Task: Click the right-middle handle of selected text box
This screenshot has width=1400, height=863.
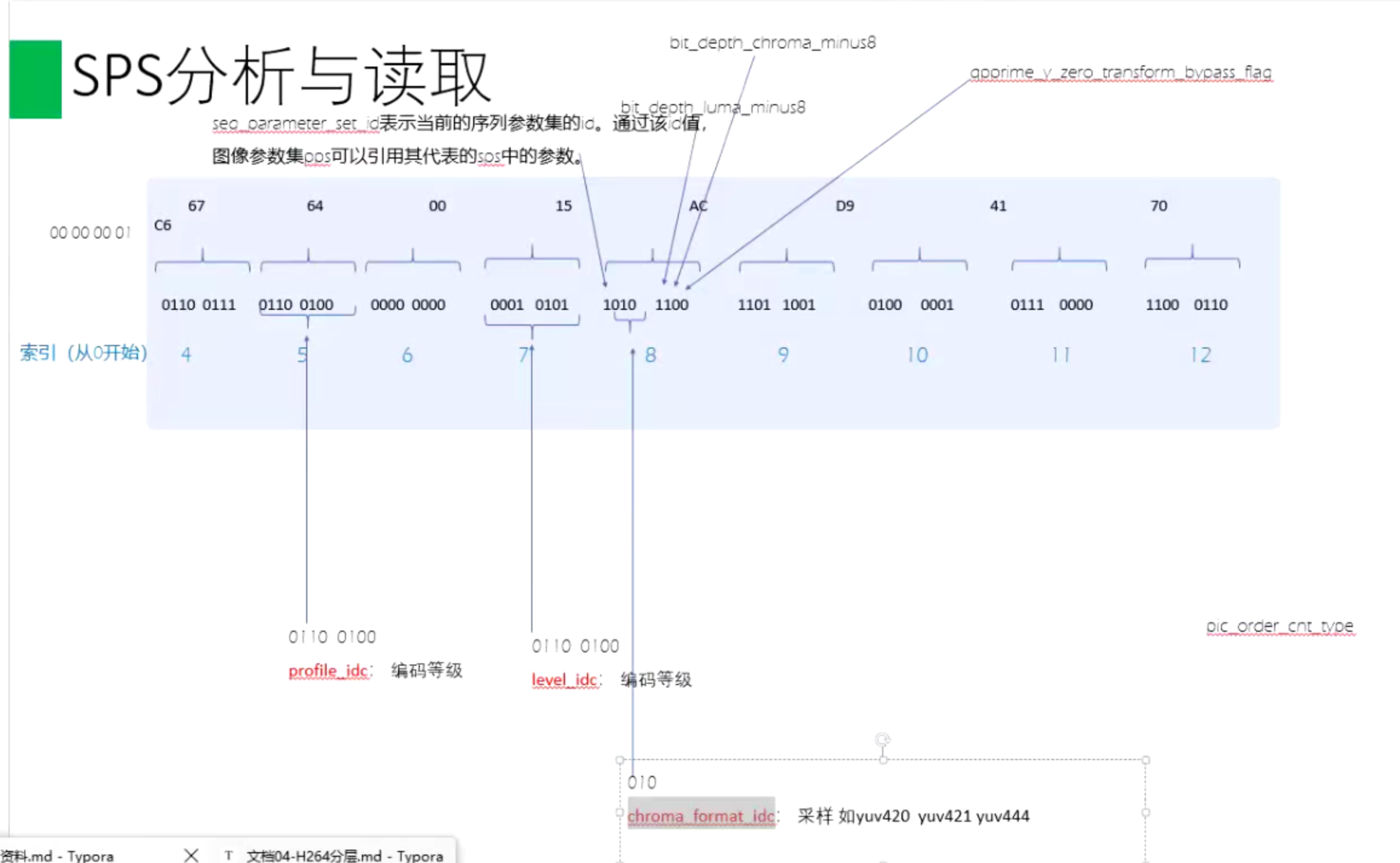Action: coord(1145,813)
